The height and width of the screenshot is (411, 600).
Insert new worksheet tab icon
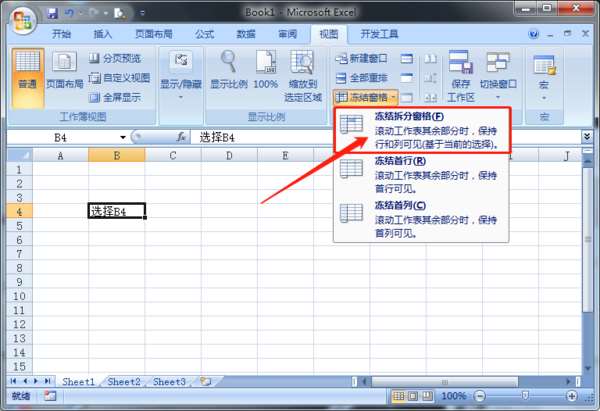[x=205, y=382]
